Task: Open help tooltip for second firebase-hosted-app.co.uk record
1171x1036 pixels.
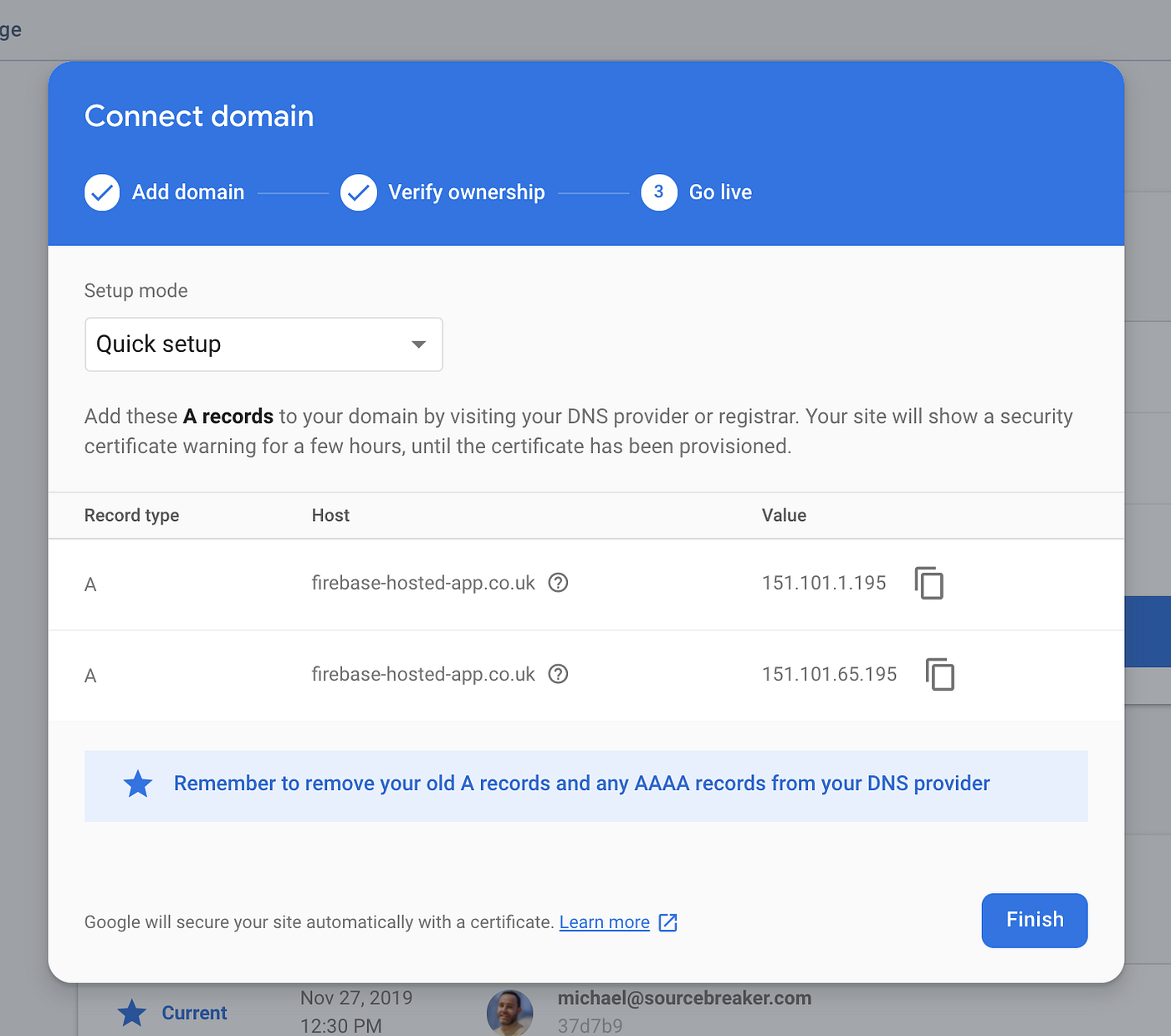Action: [x=558, y=674]
